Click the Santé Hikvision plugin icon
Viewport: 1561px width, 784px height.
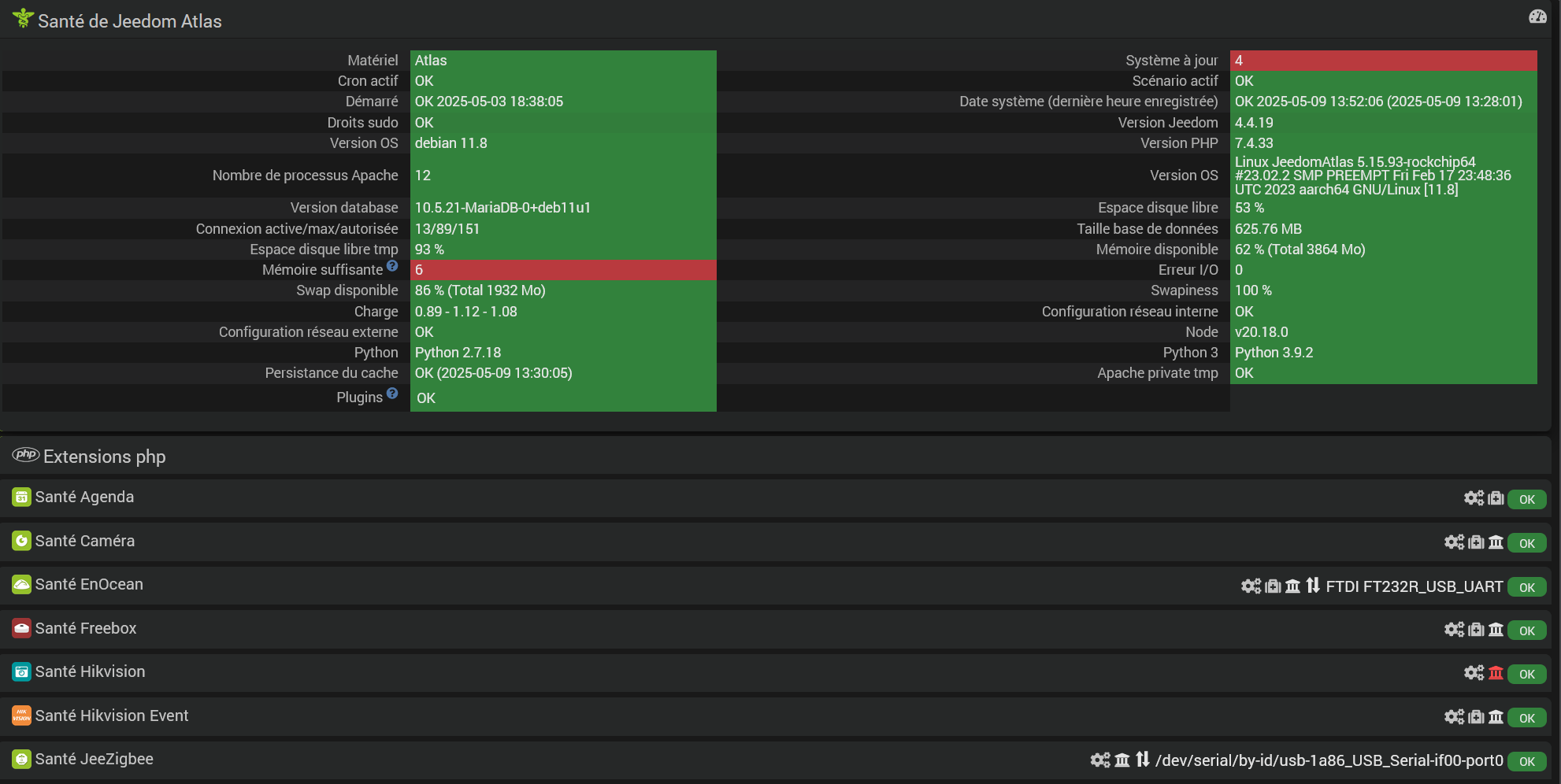tap(21, 671)
